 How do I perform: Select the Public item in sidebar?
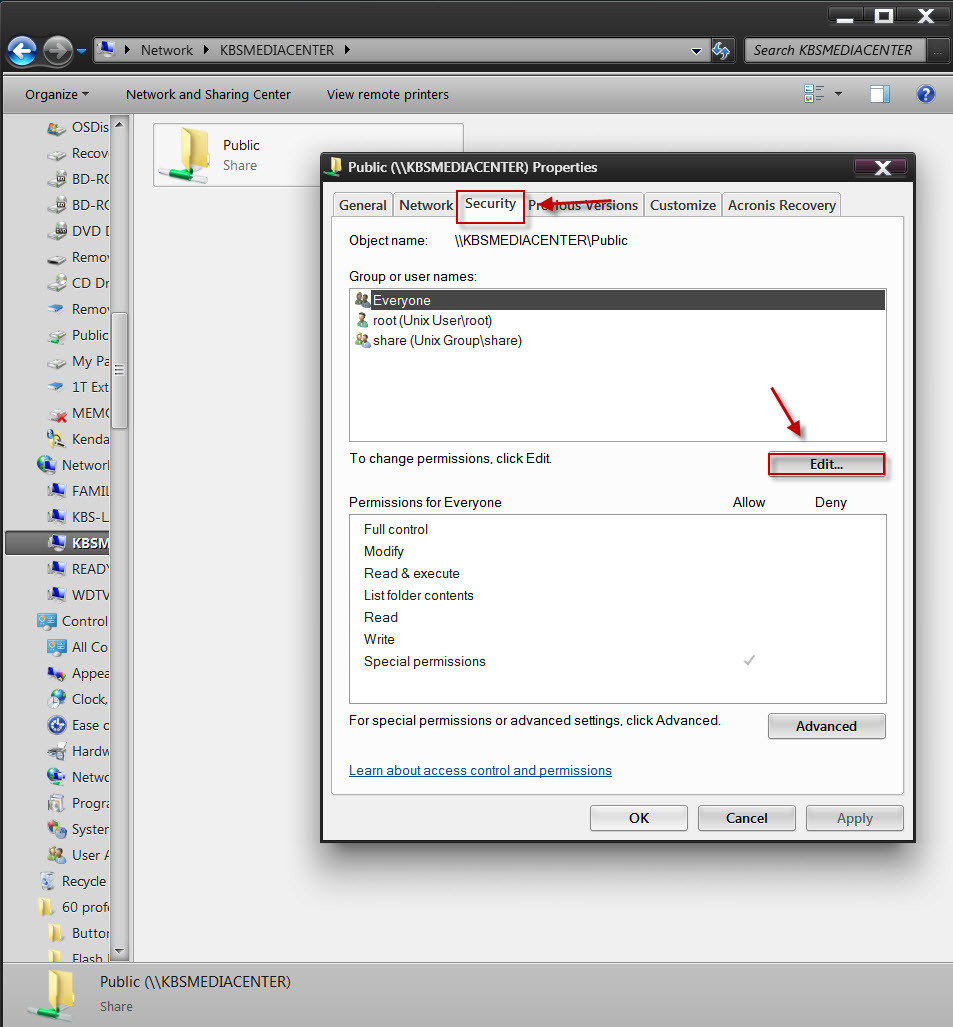(x=79, y=335)
